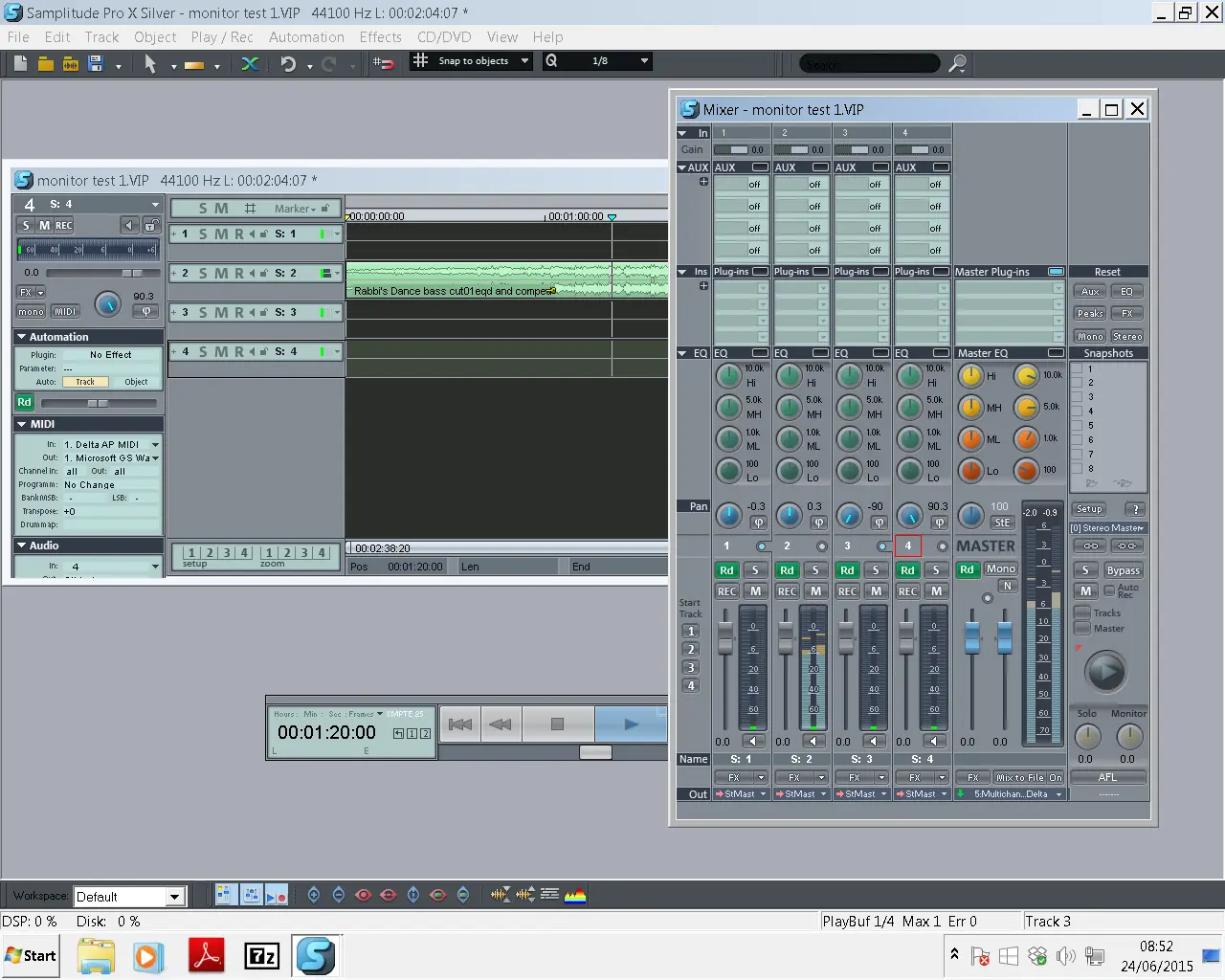Viewport: 1225px width, 980px height.
Task: Click the Reset button in the mixer
Action: click(1107, 272)
